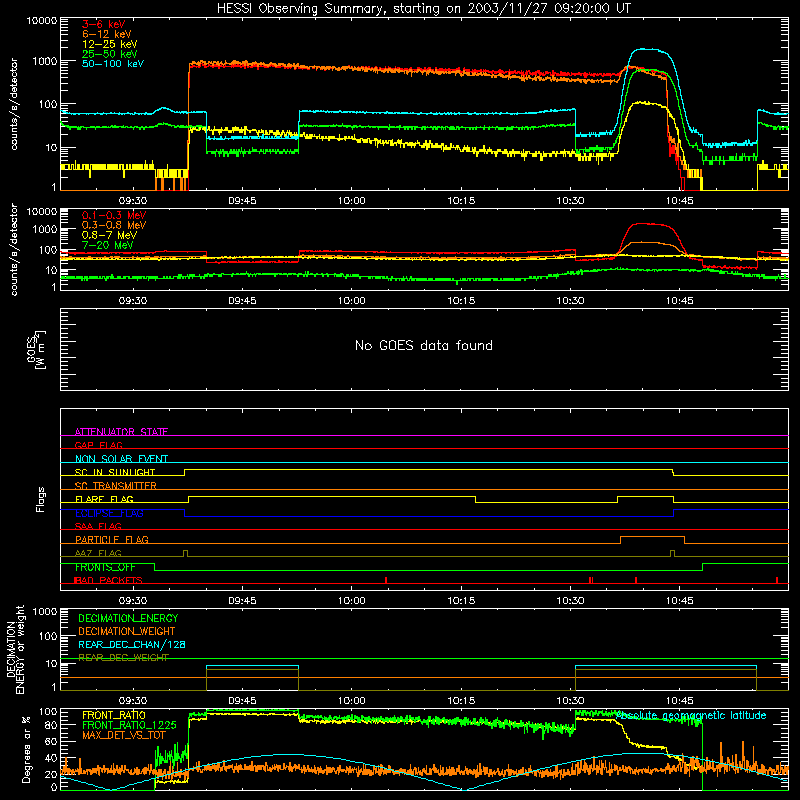Click the HESSI Observing Summary title text

coord(423,9)
